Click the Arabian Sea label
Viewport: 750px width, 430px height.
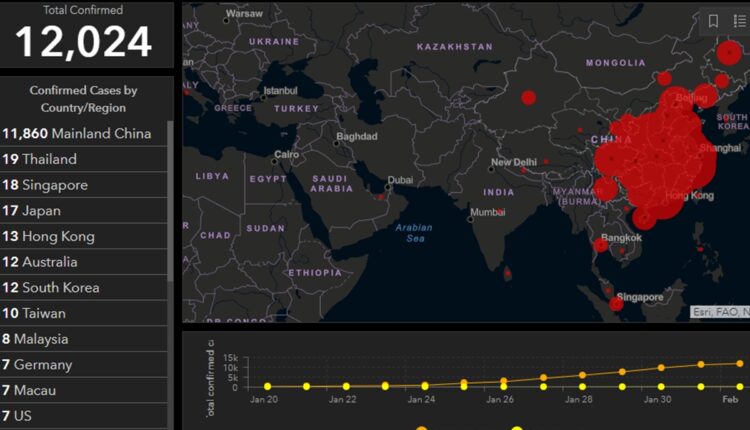(x=414, y=233)
